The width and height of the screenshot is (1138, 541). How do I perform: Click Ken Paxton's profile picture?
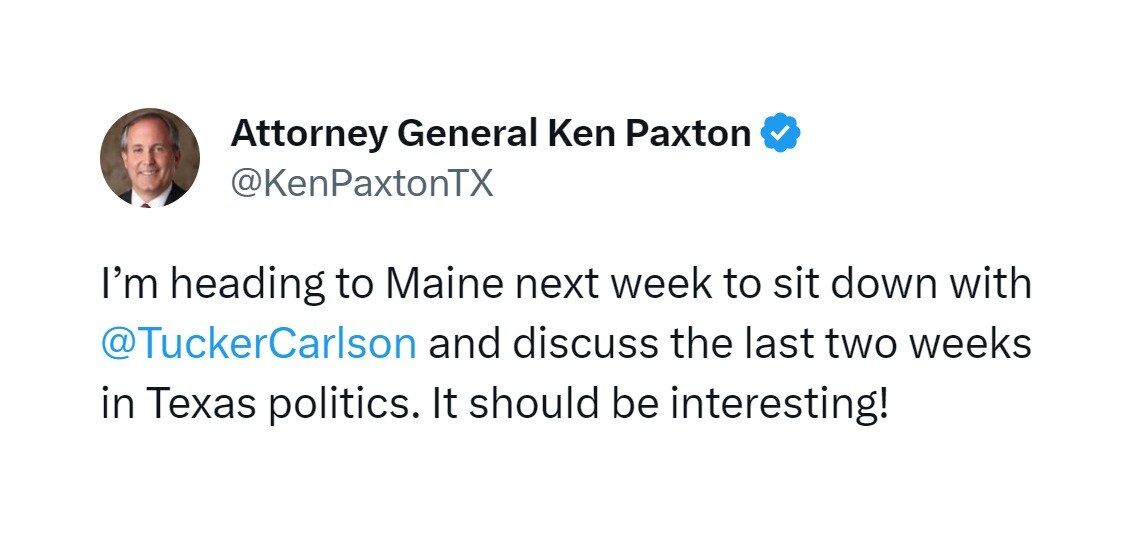click(150, 158)
